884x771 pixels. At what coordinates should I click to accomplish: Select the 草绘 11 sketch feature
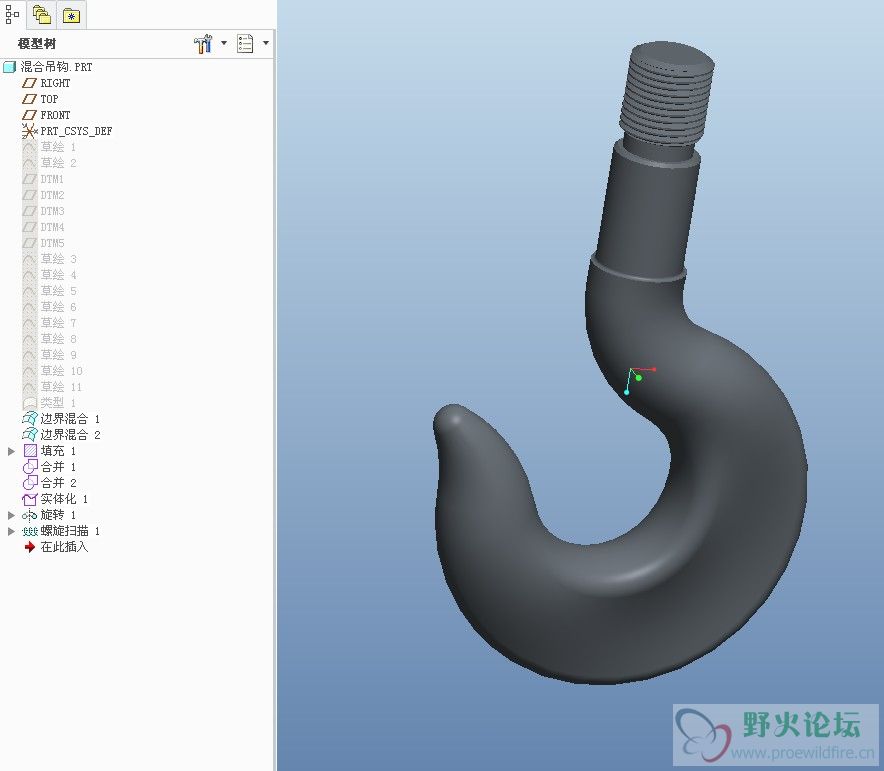click(61, 387)
